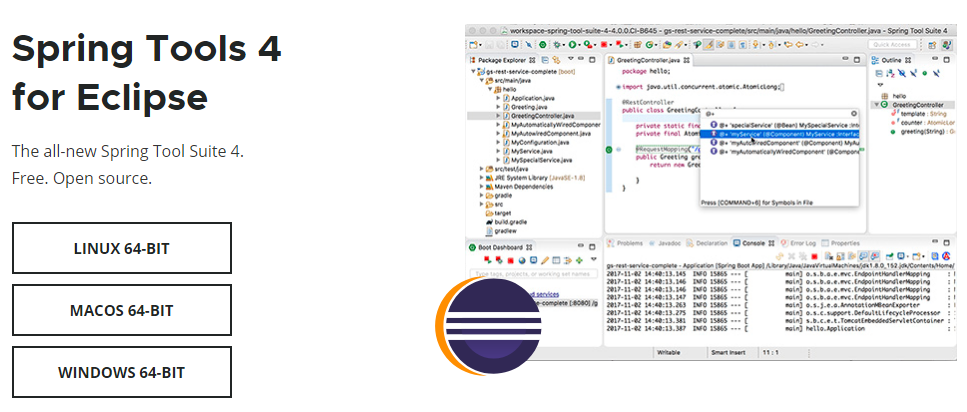Image resolution: width=967 pixels, height=412 pixels.
Task: Switch to the Error Log tab
Action: (x=799, y=243)
